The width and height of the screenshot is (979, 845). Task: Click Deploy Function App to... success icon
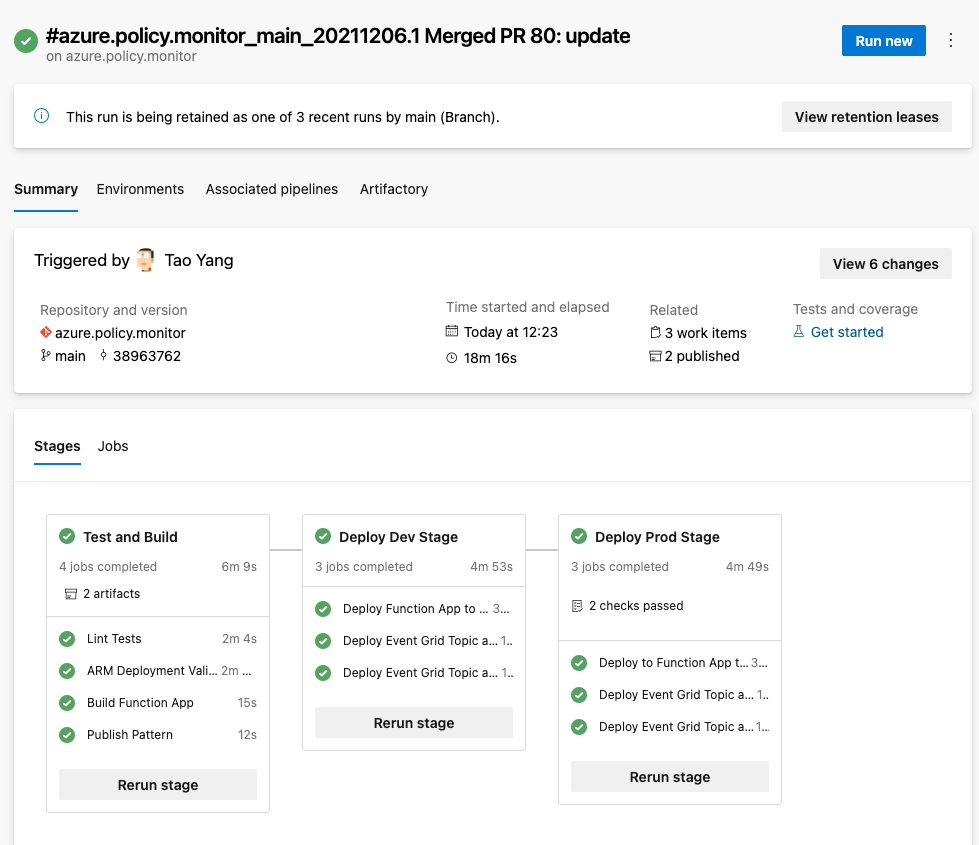click(323, 608)
